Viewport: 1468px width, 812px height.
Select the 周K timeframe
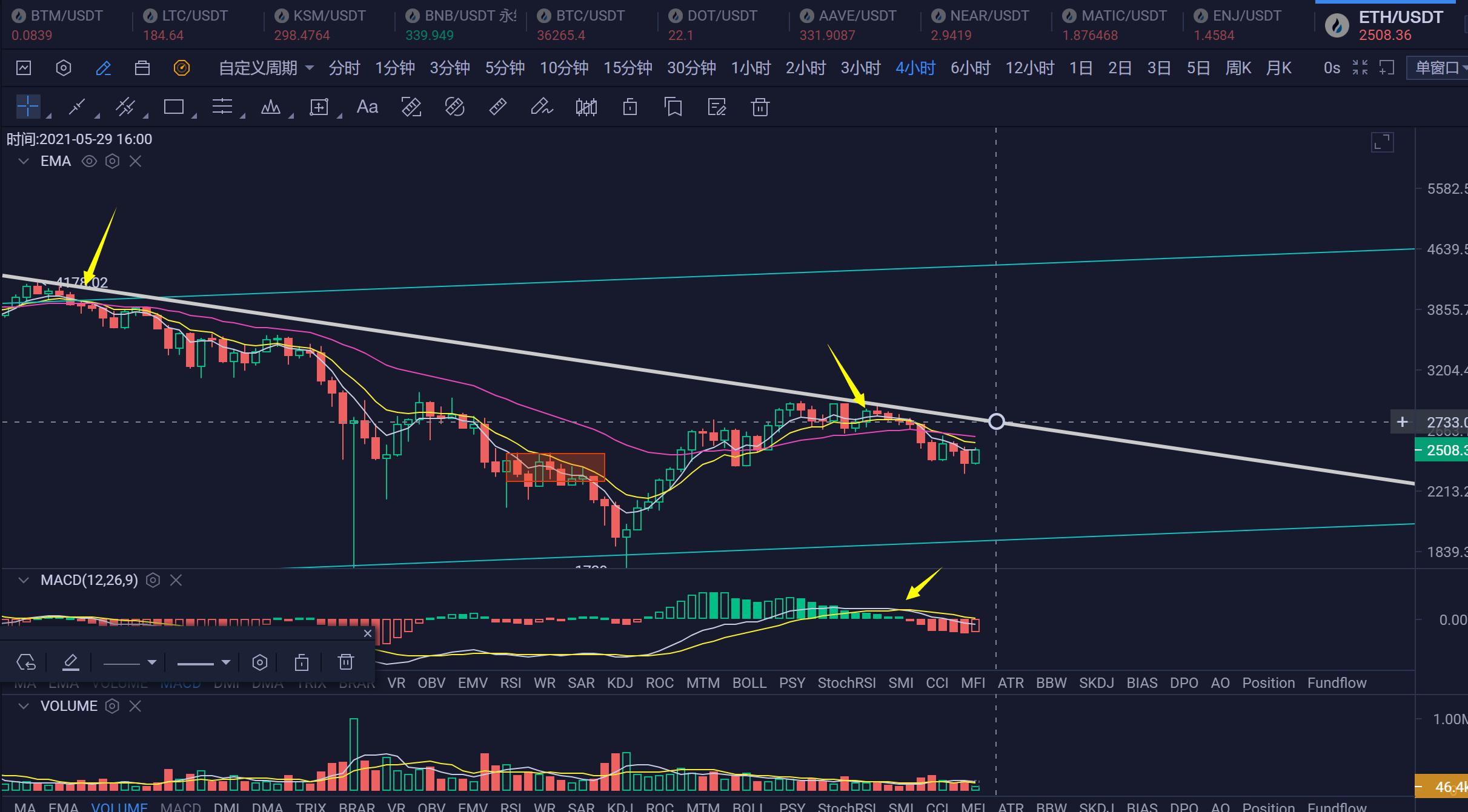point(1238,68)
